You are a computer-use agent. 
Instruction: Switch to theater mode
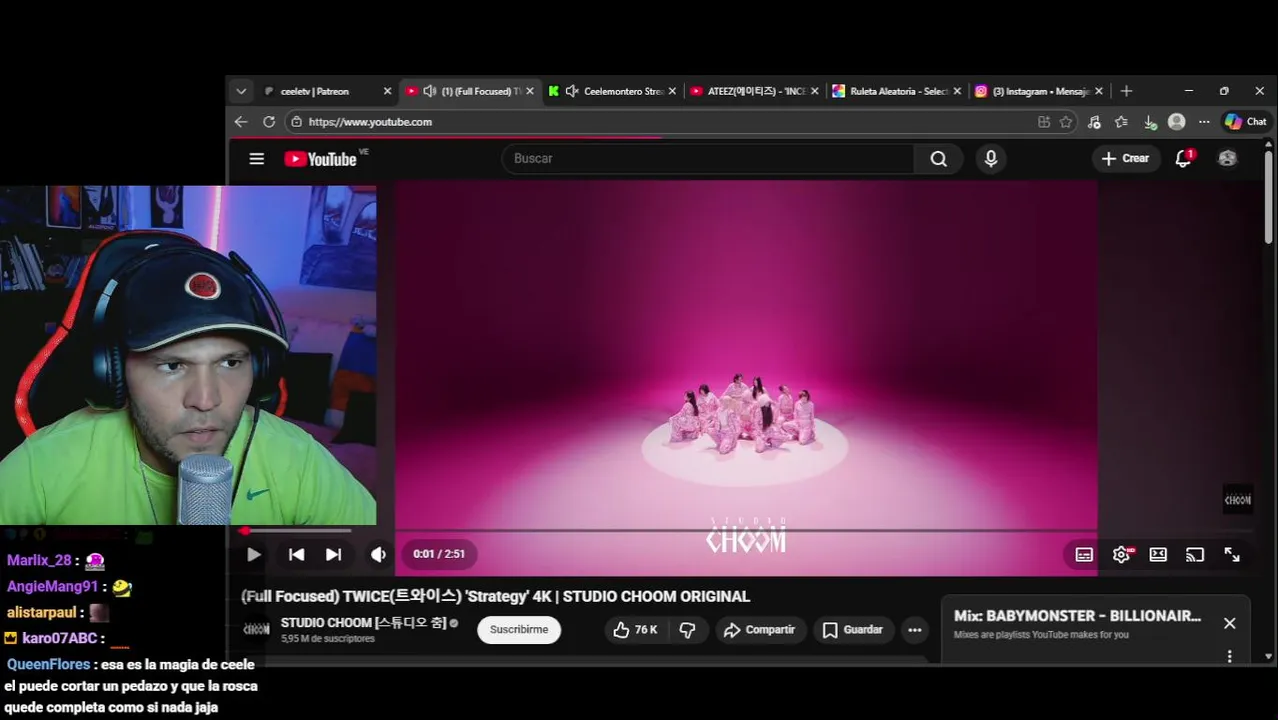pos(1158,555)
